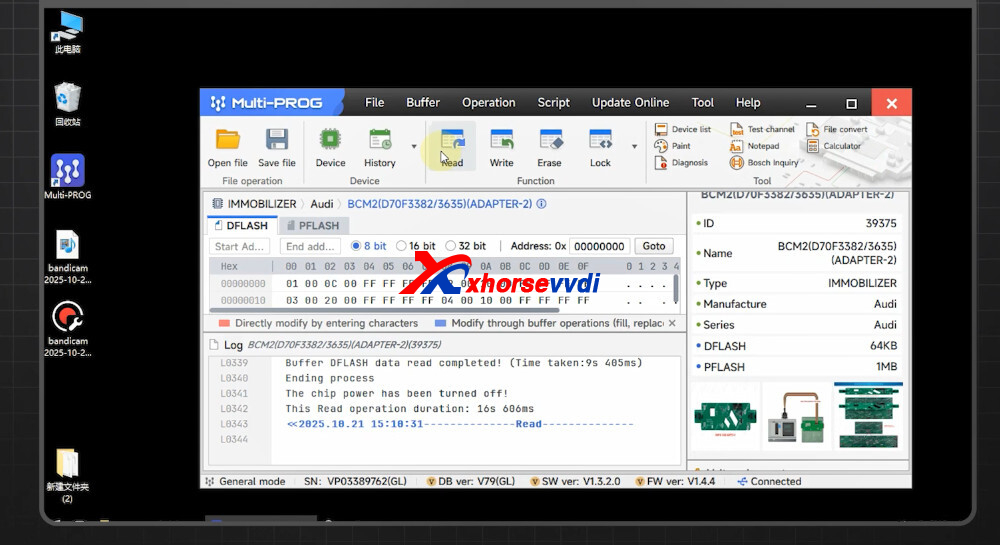Switch to the PFLASH tab
Screen dimensions: 1000x545
(x=313, y=226)
